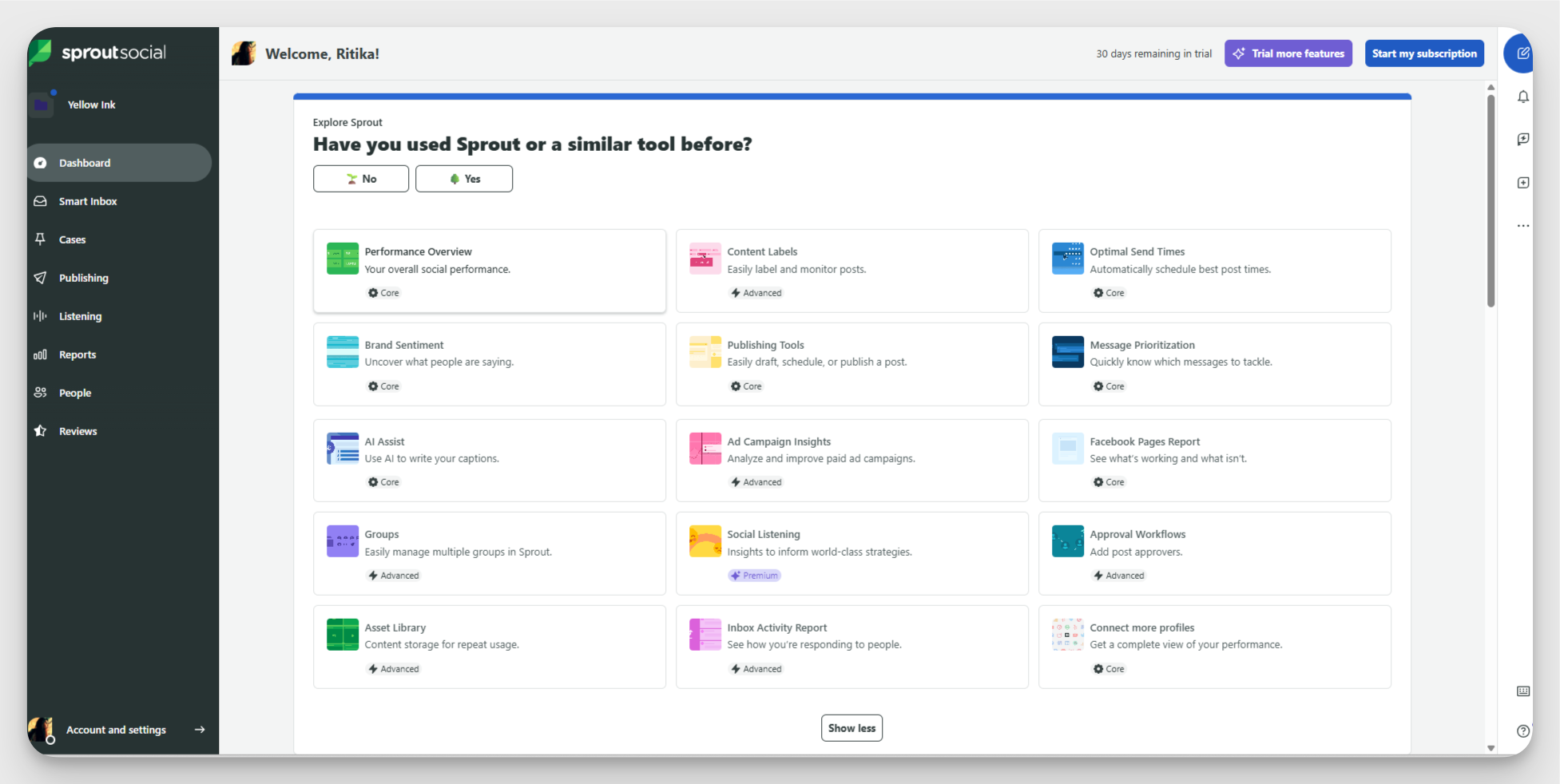Click Ritika's avatar next to the welcome heading
Screen dimensions: 1560x784
244,53
